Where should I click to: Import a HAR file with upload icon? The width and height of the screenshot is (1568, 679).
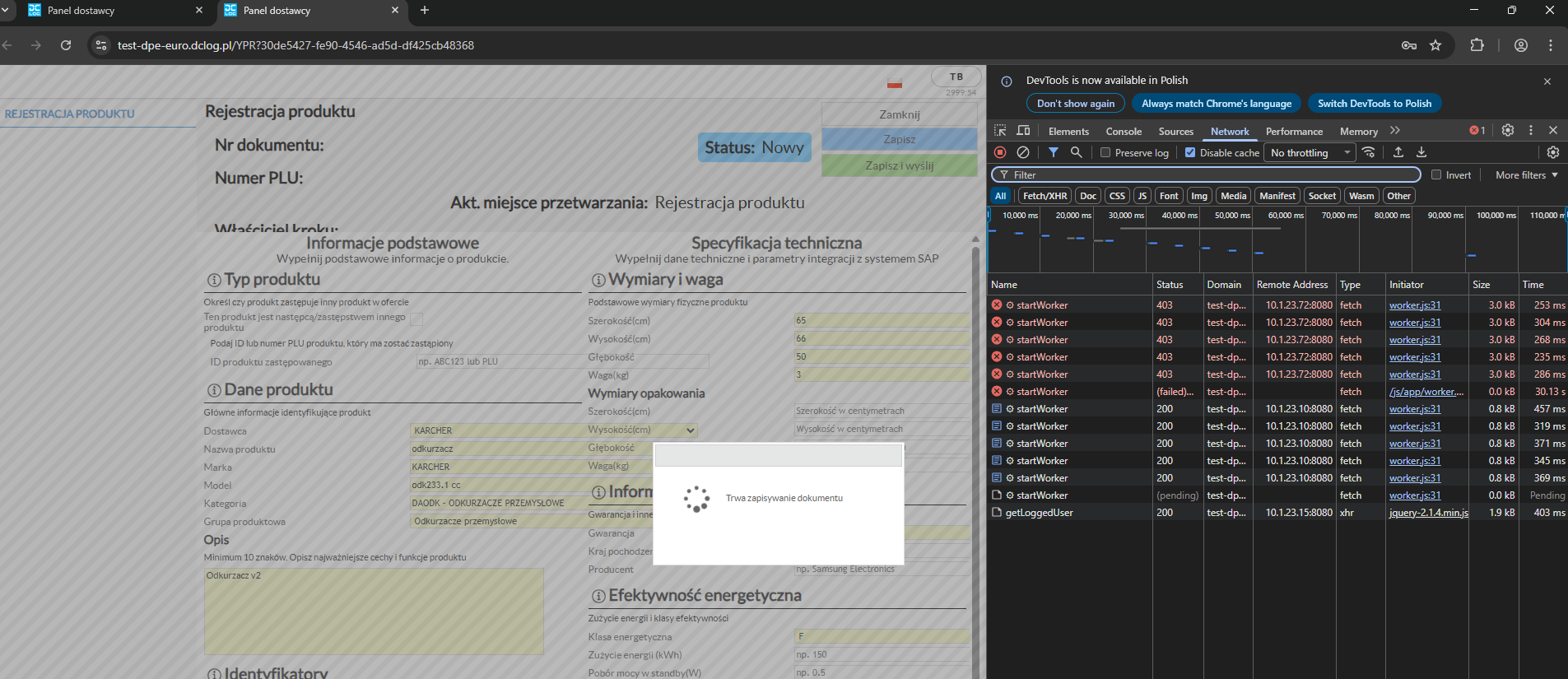click(1398, 152)
